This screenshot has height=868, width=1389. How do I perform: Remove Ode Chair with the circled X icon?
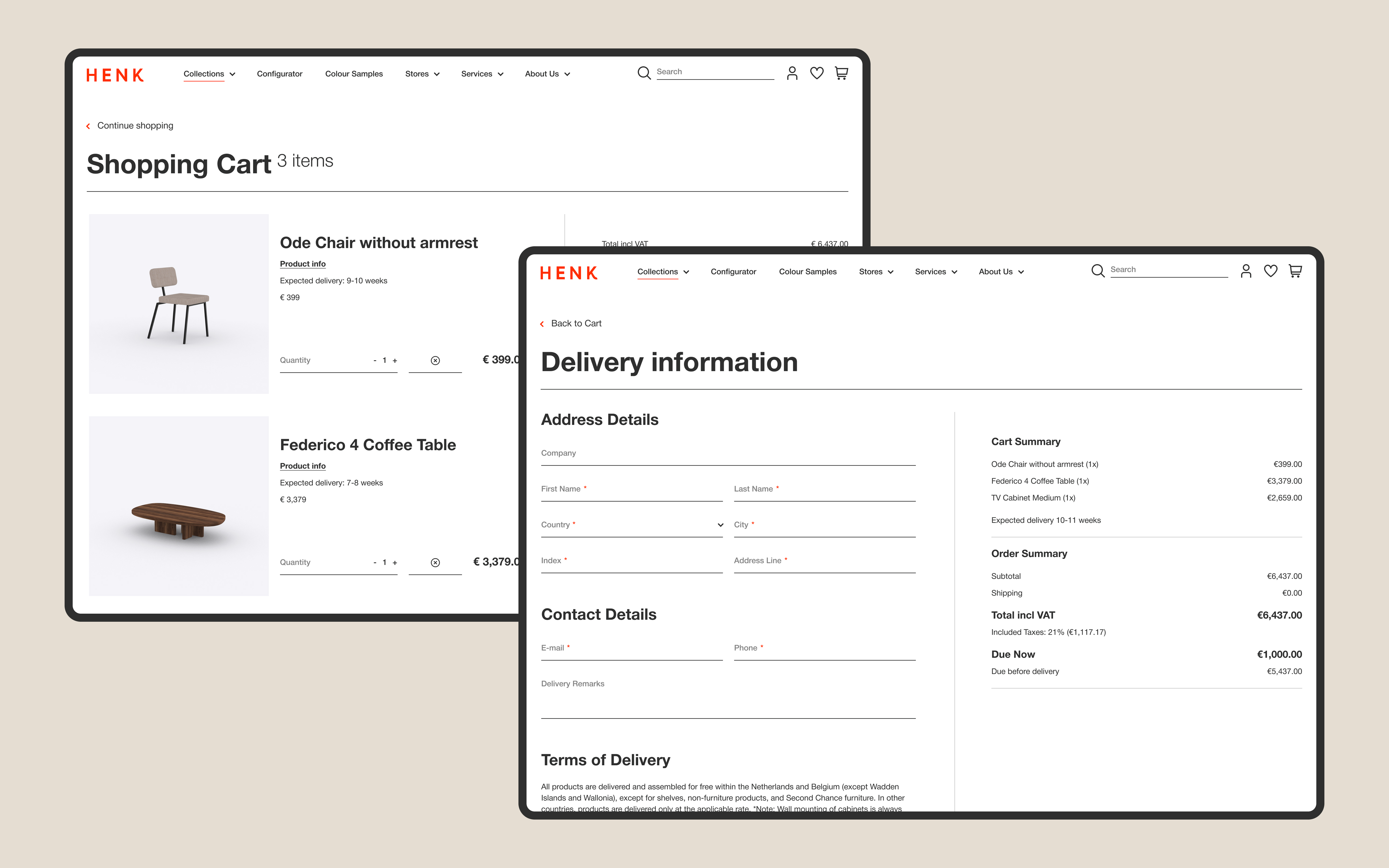coord(435,360)
